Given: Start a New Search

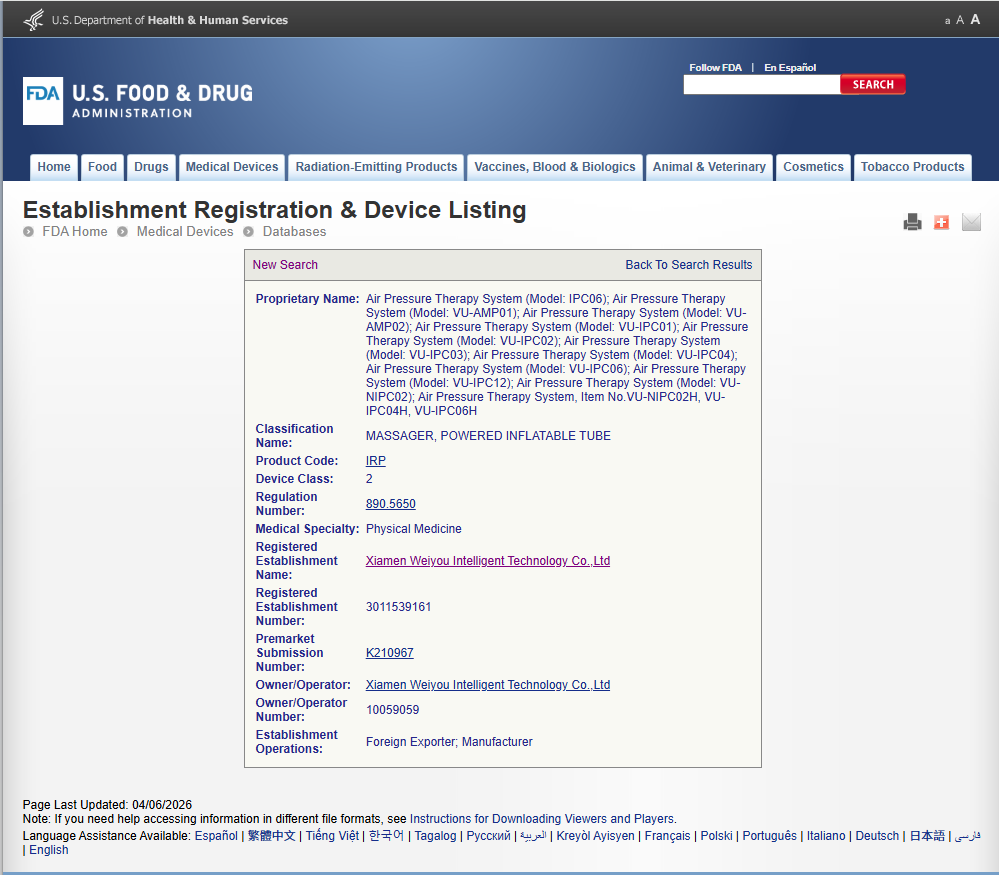Looking at the screenshot, I should click(285, 264).
